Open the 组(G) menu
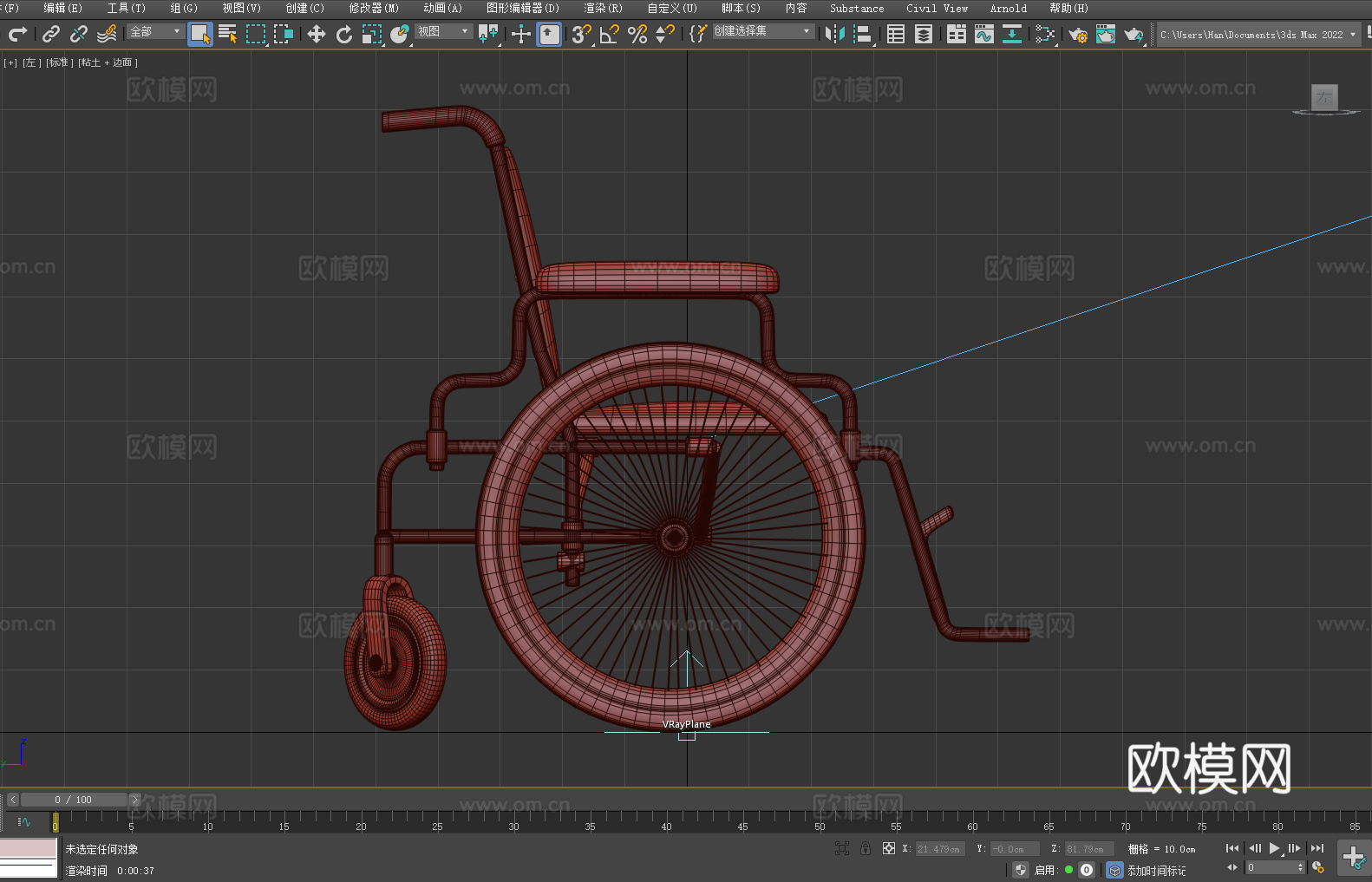The width and height of the screenshot is (1372, 882). (x=184, y=8)
